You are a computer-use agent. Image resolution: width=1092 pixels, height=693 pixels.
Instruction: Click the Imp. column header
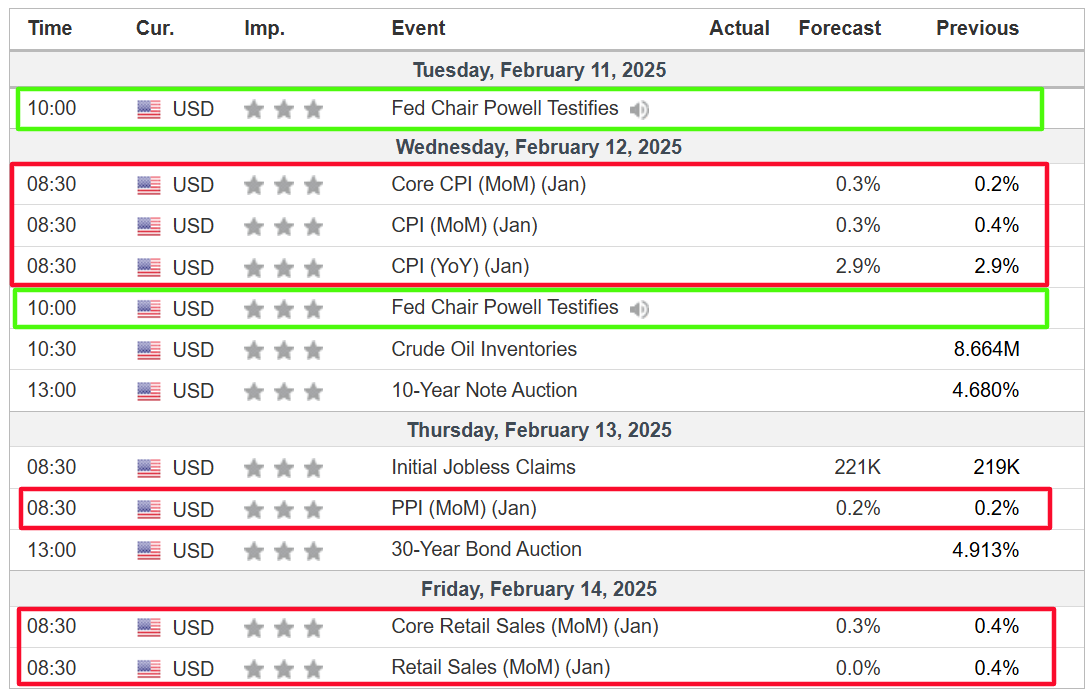tap(265, 29)
